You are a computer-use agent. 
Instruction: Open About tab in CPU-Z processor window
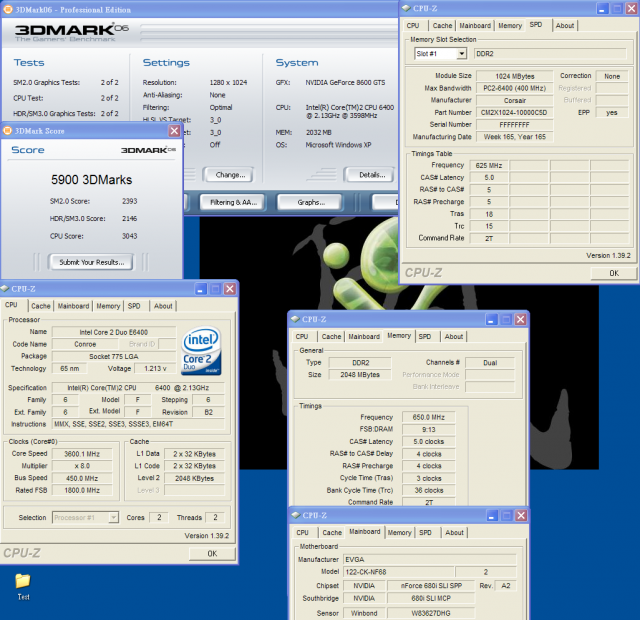(163, 306)
